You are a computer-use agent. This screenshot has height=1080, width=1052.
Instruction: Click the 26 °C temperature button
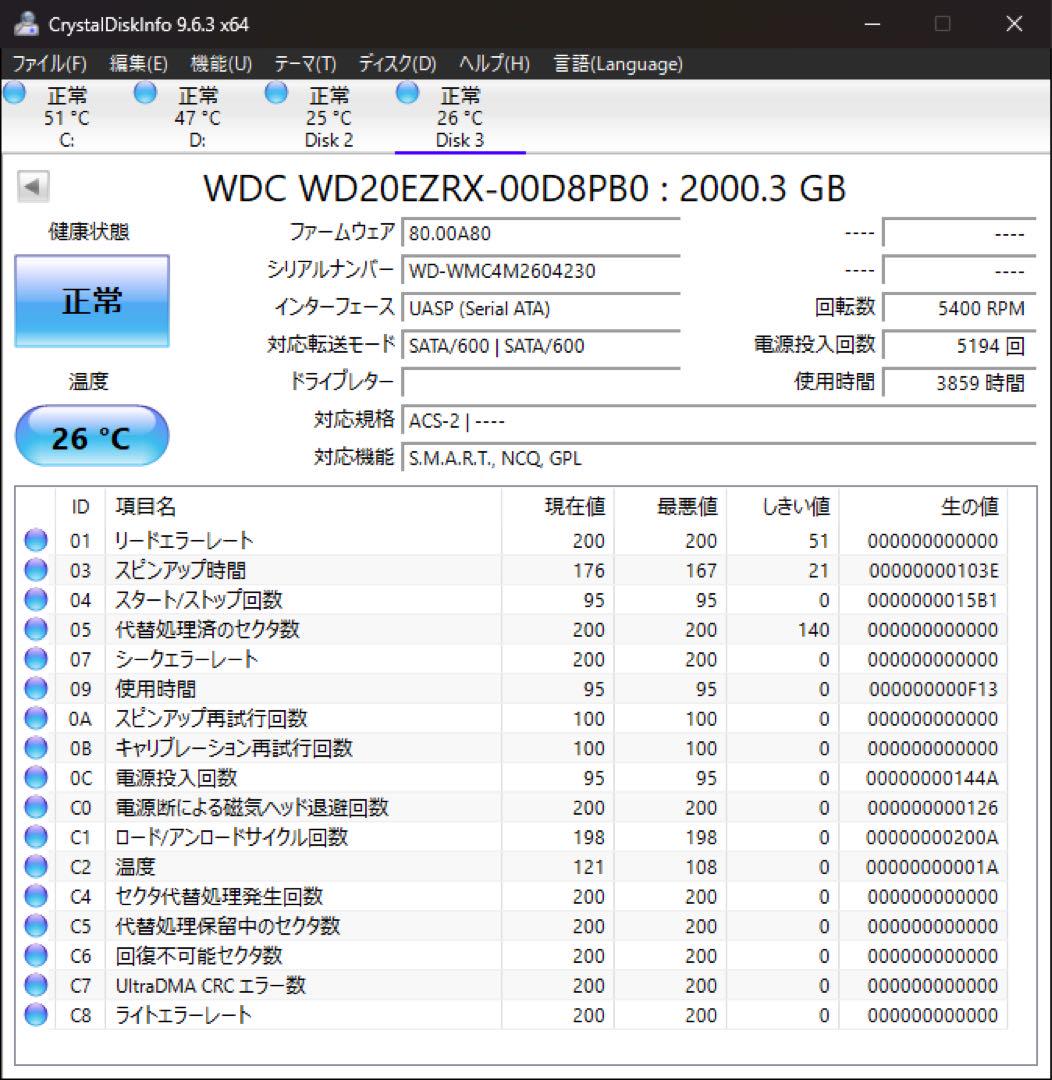[x=92, y=437]
